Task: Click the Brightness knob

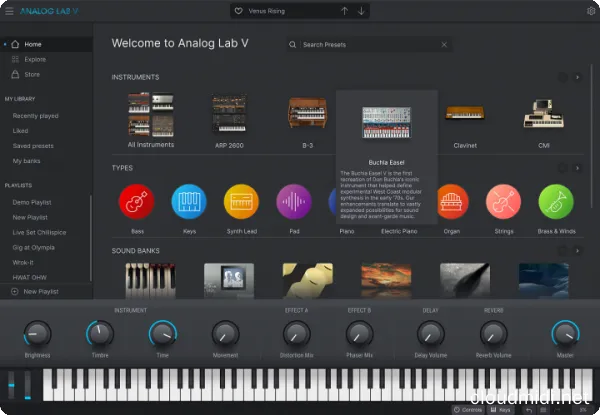Action: [37, 334]
